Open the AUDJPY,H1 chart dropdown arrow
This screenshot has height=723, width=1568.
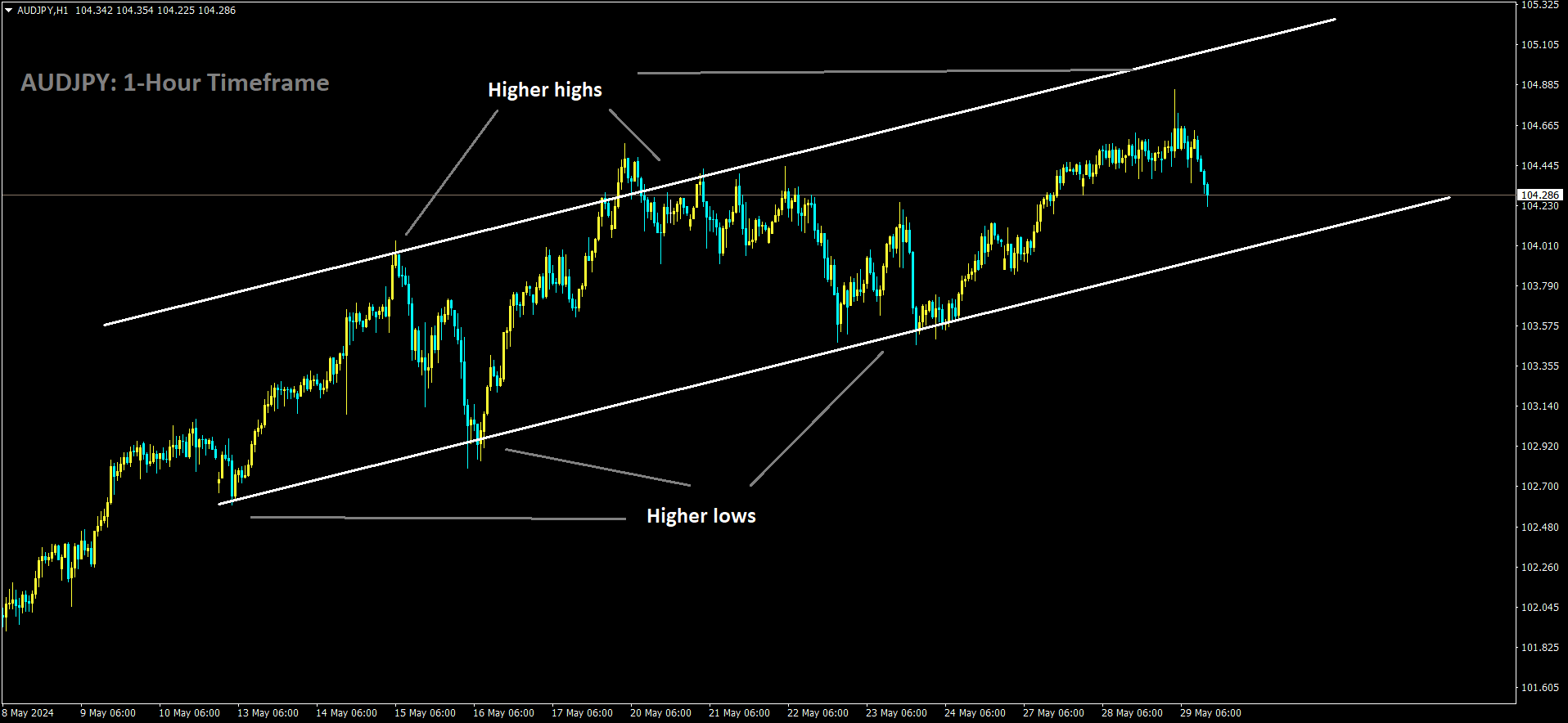8,11
